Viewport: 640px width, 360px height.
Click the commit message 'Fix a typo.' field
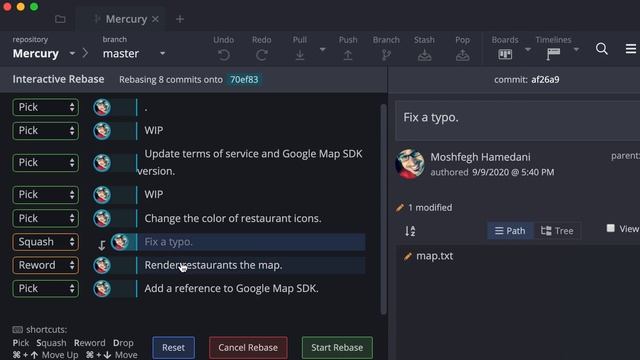pyautogui.click(x=518, y=120)
